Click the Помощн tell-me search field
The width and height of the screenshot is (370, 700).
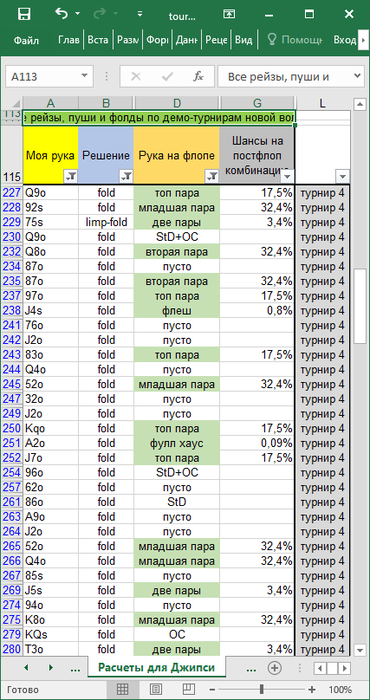295,40
